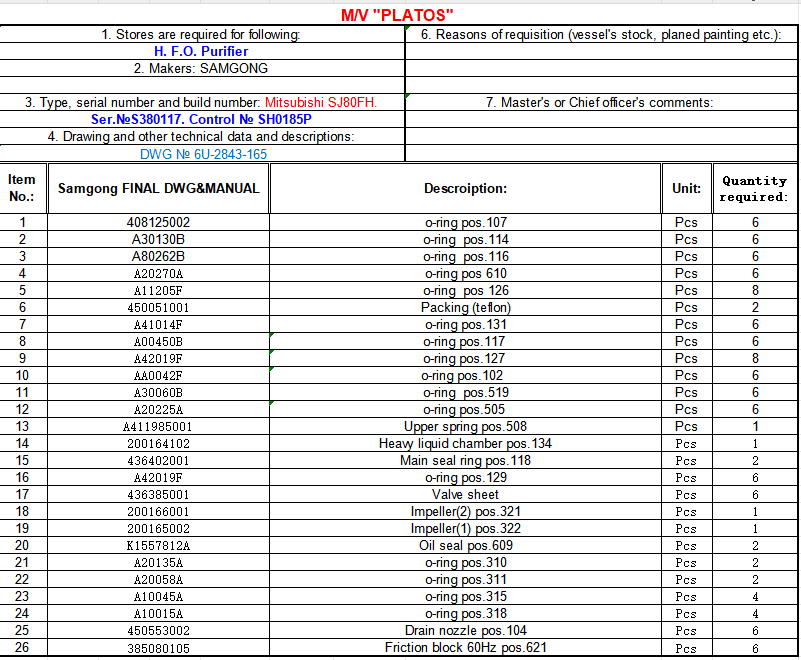Select the DWG № 6U-2843-165 cell
The image size is (801, 660).
(203, 154)
